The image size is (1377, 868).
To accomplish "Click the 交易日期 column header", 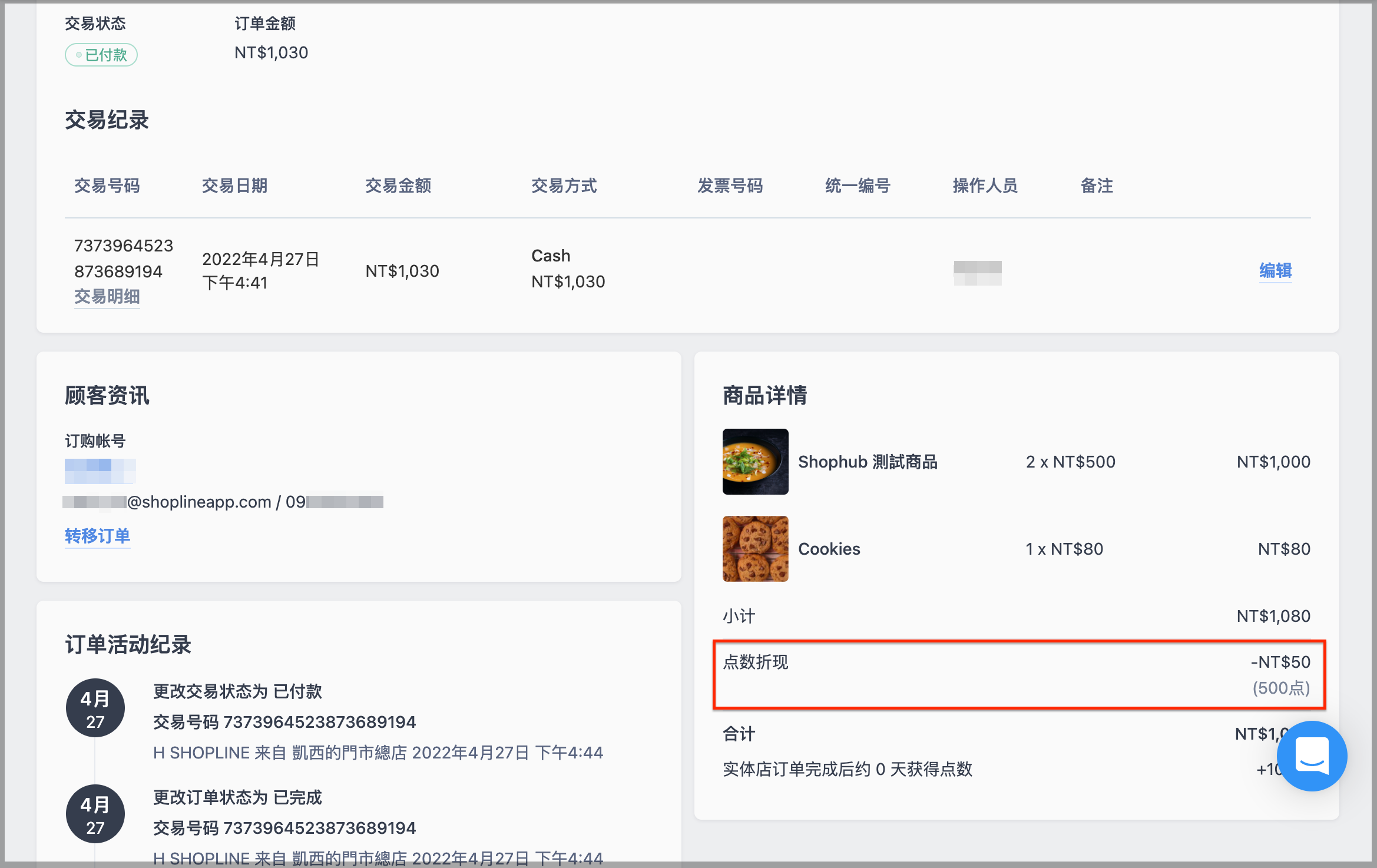I will pos(235,185).
